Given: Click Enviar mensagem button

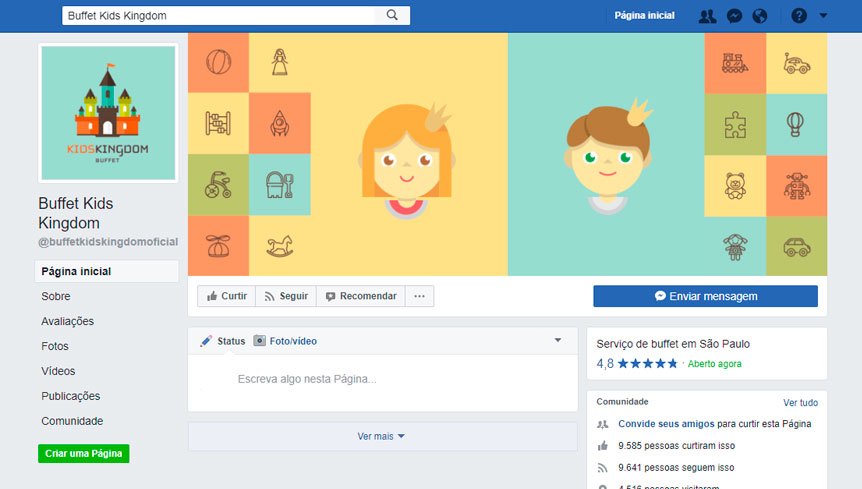Looking at the screenshot, I should (x=705, y=296).
